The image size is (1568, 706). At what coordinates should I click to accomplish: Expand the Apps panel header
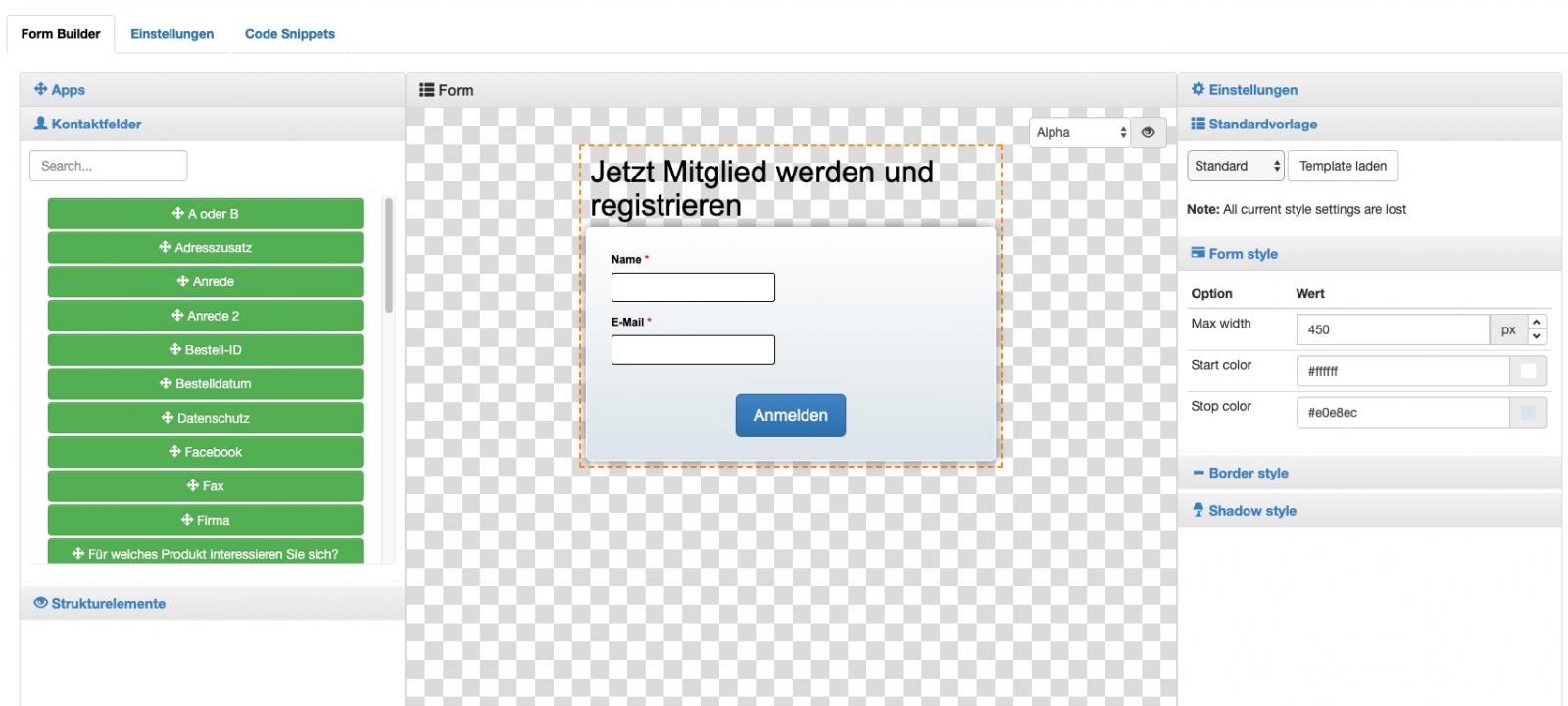212,89
